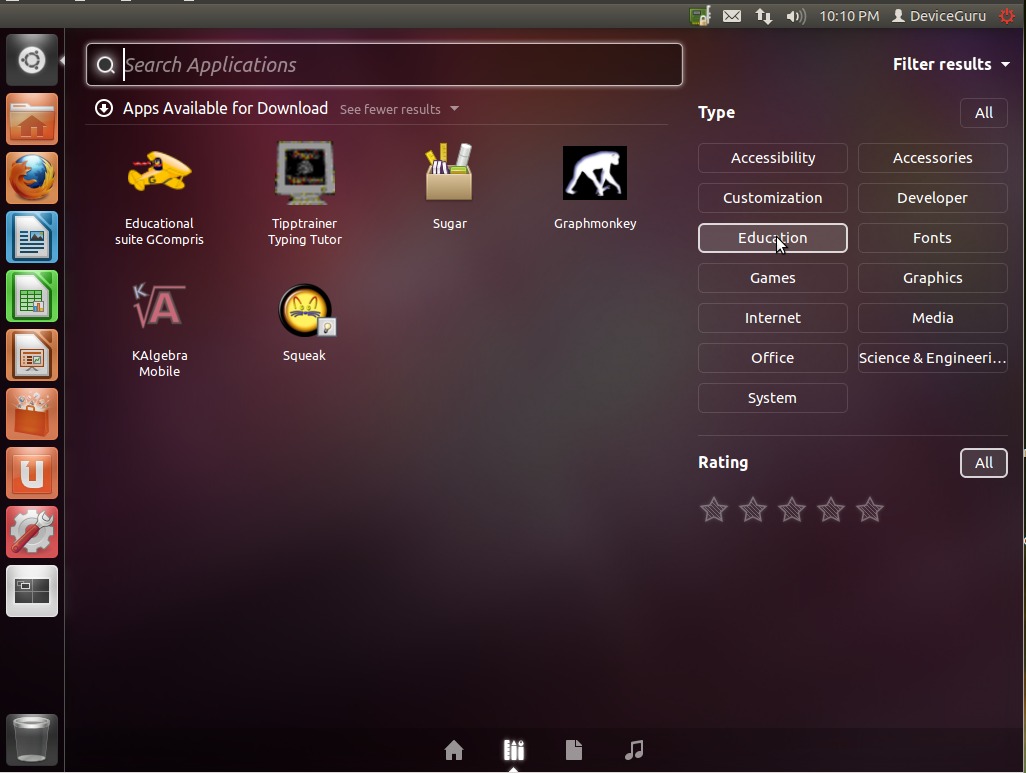Open the network indicator in top panel
The image size is (1026, 773).
tap(764, 16)
